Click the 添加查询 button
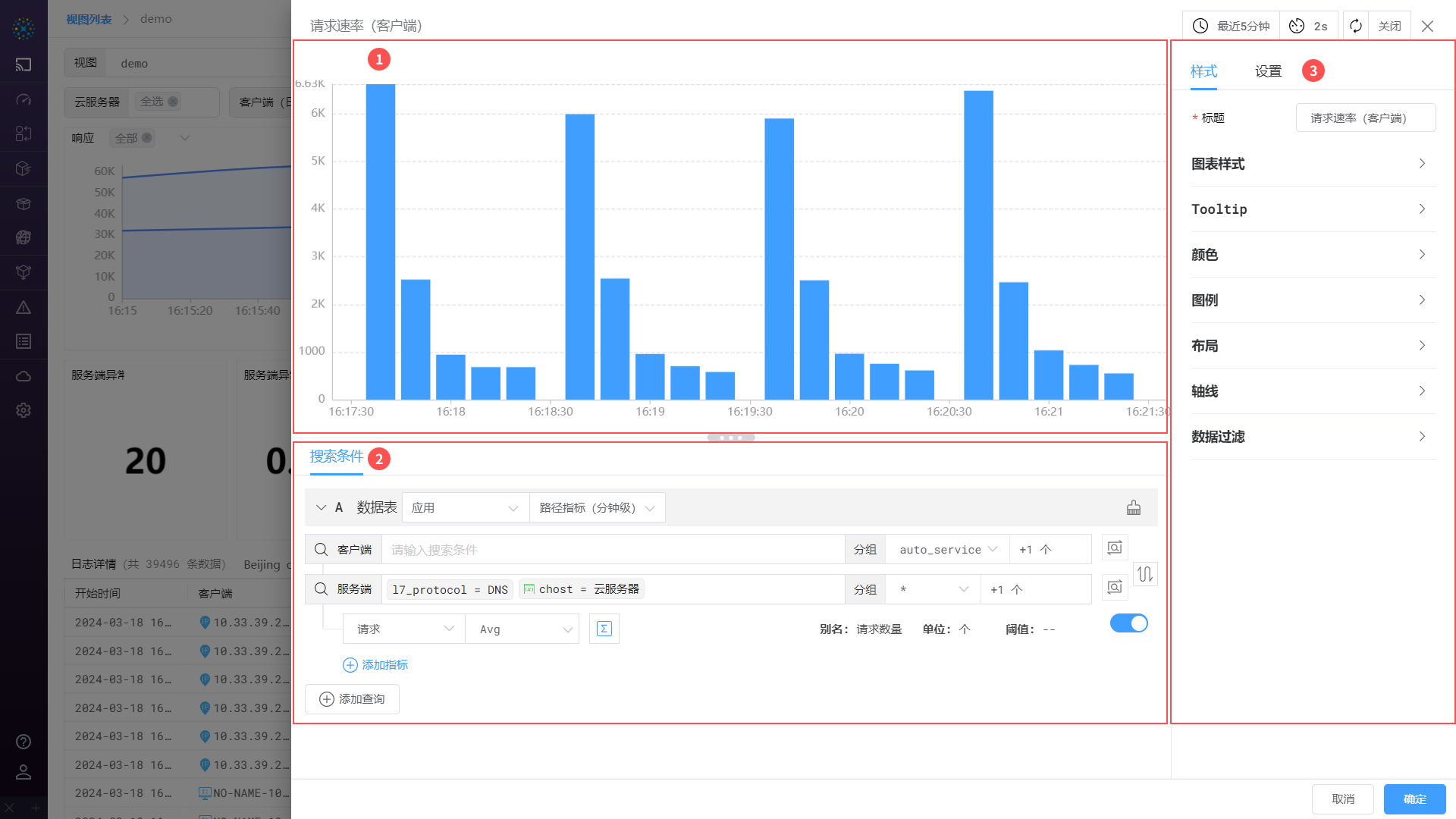The height and width of the screenshot is (819, 1456). pyautogui.click(x=353, y=699)
